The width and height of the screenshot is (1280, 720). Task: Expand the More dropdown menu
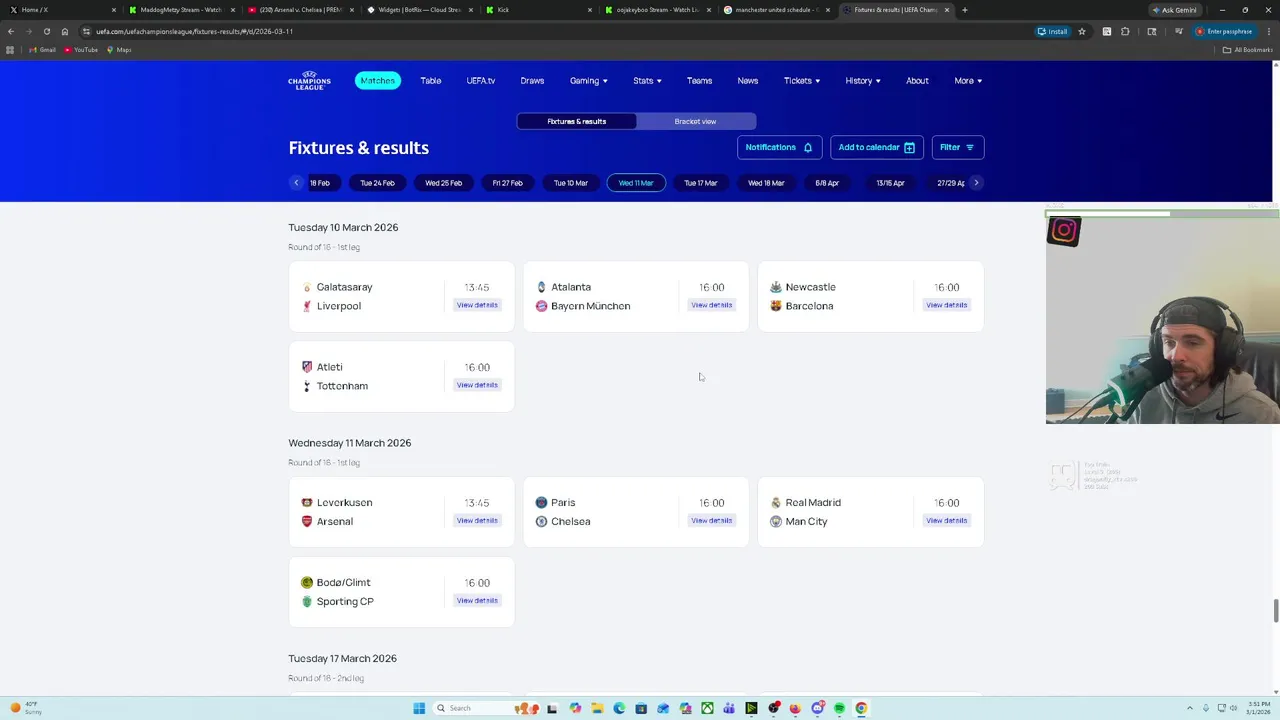click(x=968, y=81)
